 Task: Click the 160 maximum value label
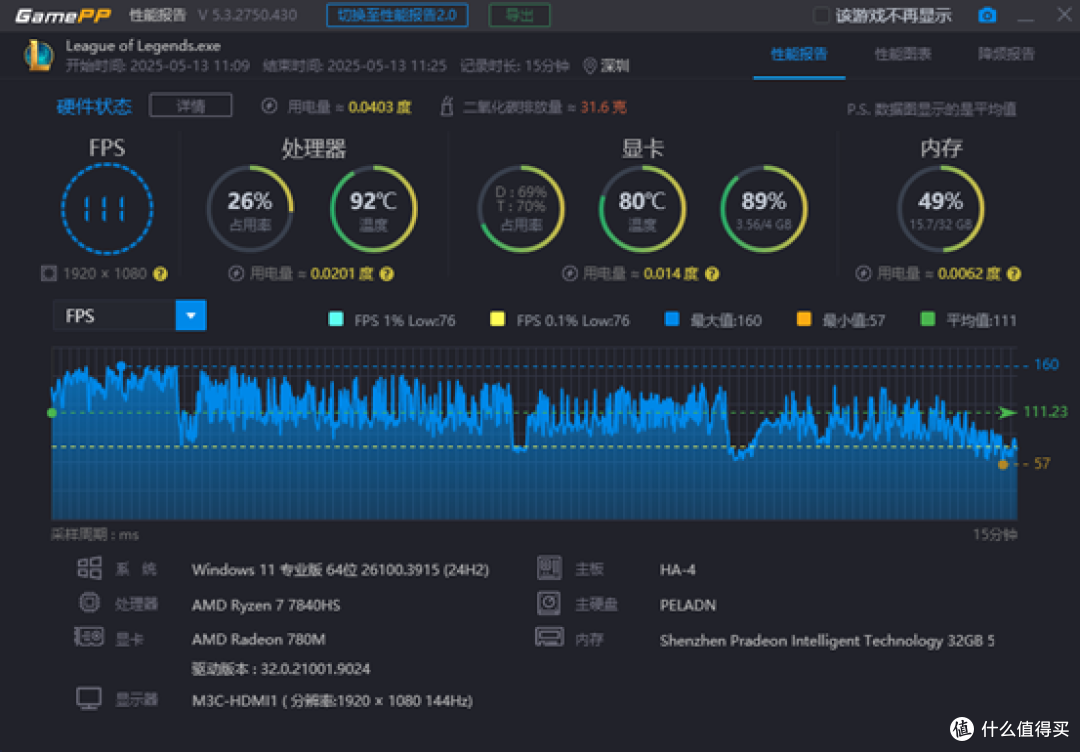[x=1046, y=364]
